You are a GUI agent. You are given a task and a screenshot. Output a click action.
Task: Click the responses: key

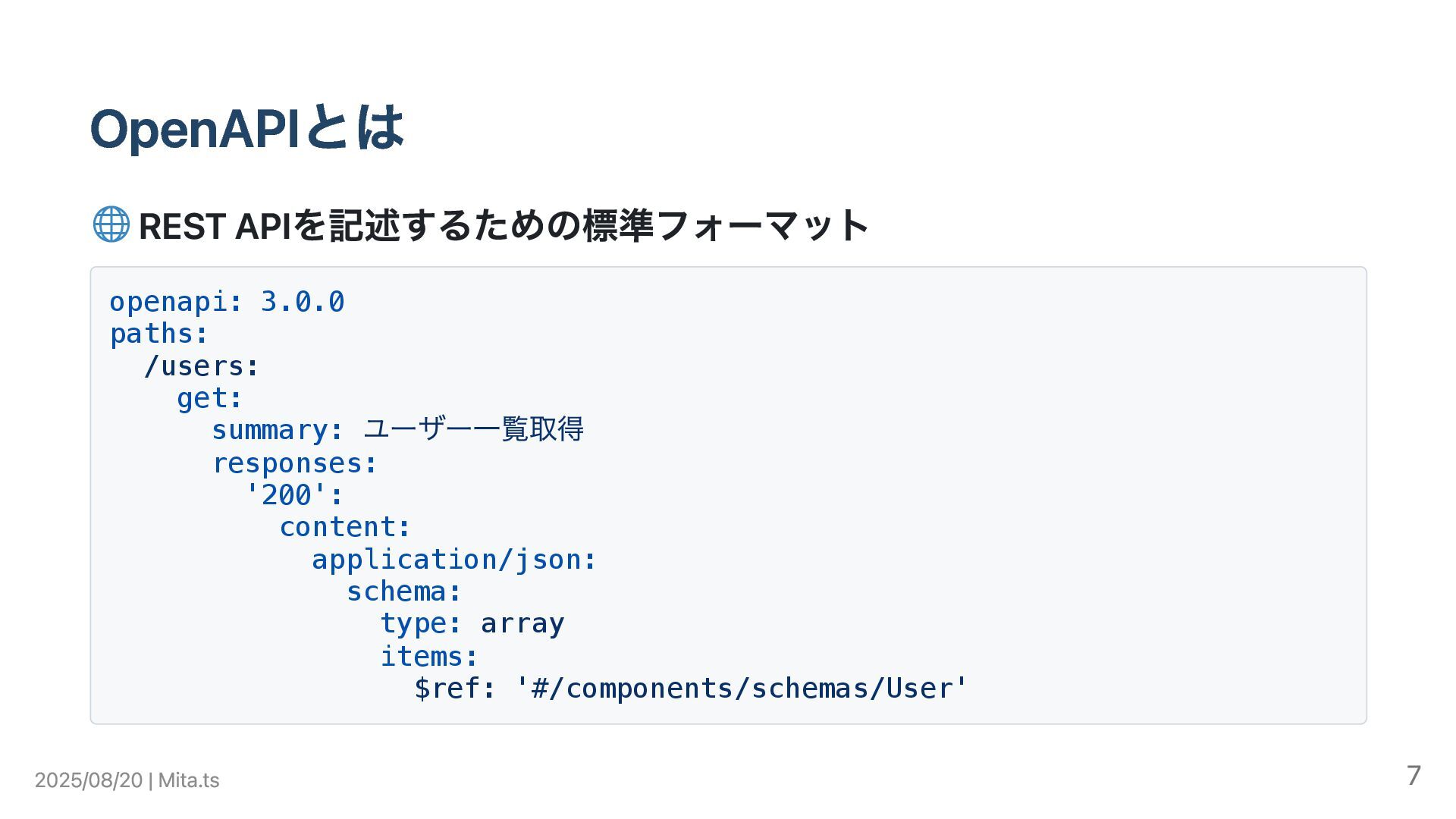click(295, 463)
